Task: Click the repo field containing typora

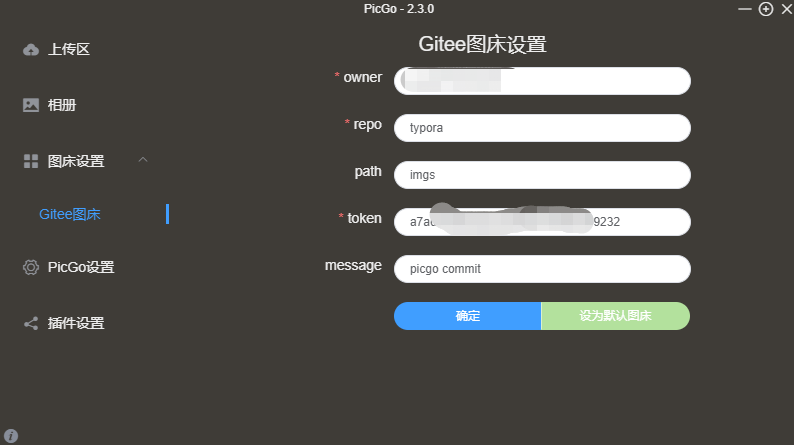Action: pyautogui.click(x=542, y=128)
